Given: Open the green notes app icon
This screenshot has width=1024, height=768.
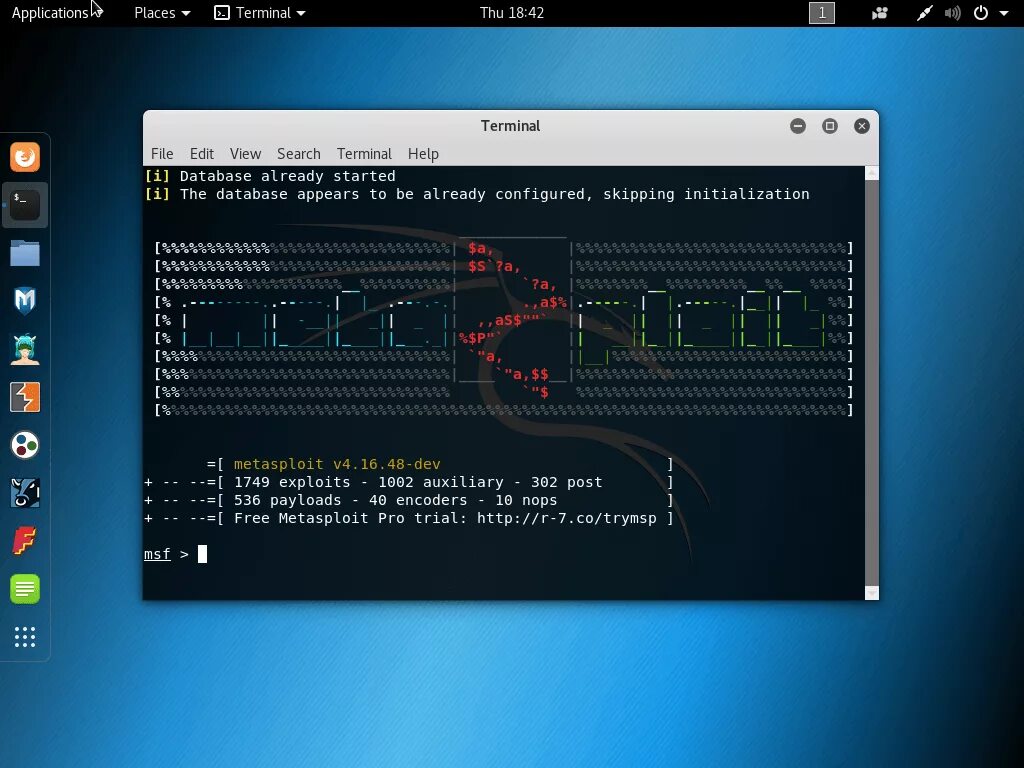Looking at the screenshot, I should (25, 589).
